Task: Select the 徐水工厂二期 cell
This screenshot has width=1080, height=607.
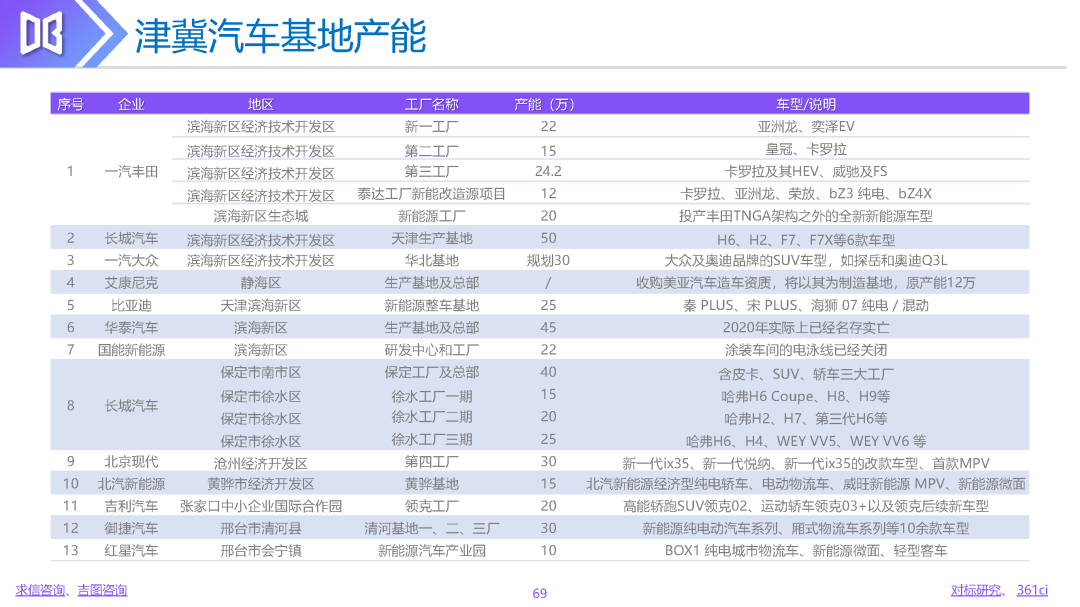Action: [431, 417]
